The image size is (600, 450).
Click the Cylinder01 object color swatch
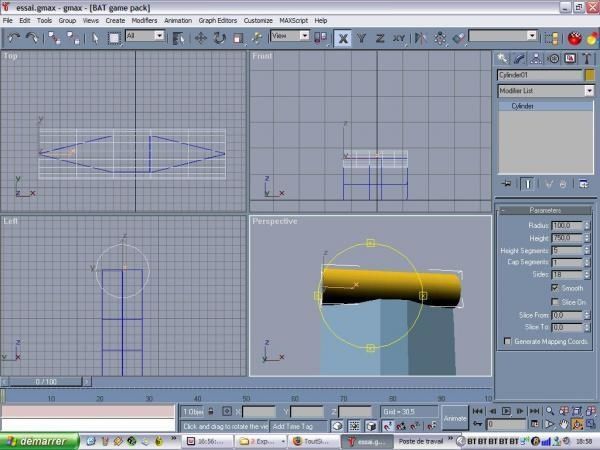pyautogui.click(x=590, y=75)
